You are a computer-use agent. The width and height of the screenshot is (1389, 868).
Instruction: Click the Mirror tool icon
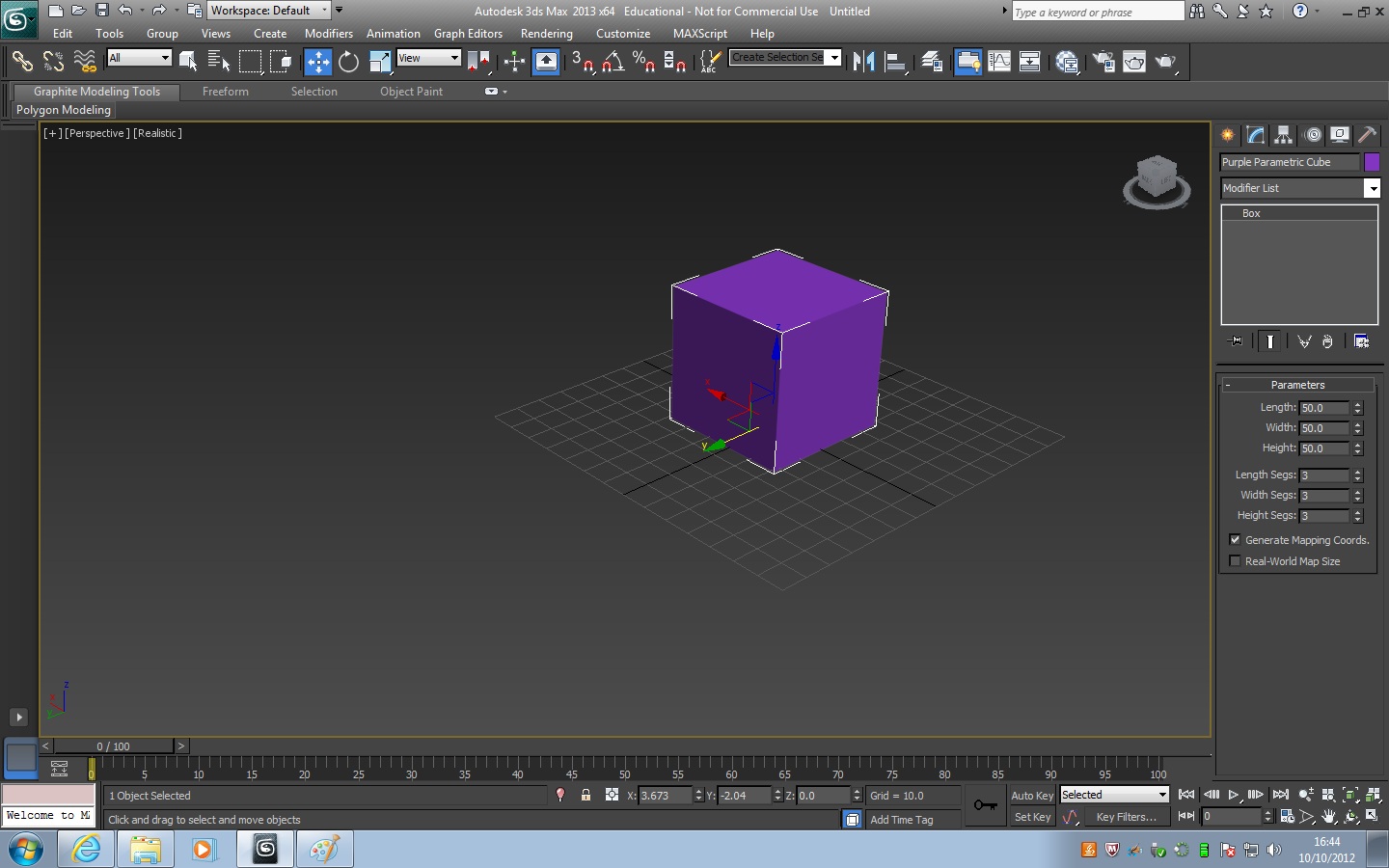(x=863, y=63)
